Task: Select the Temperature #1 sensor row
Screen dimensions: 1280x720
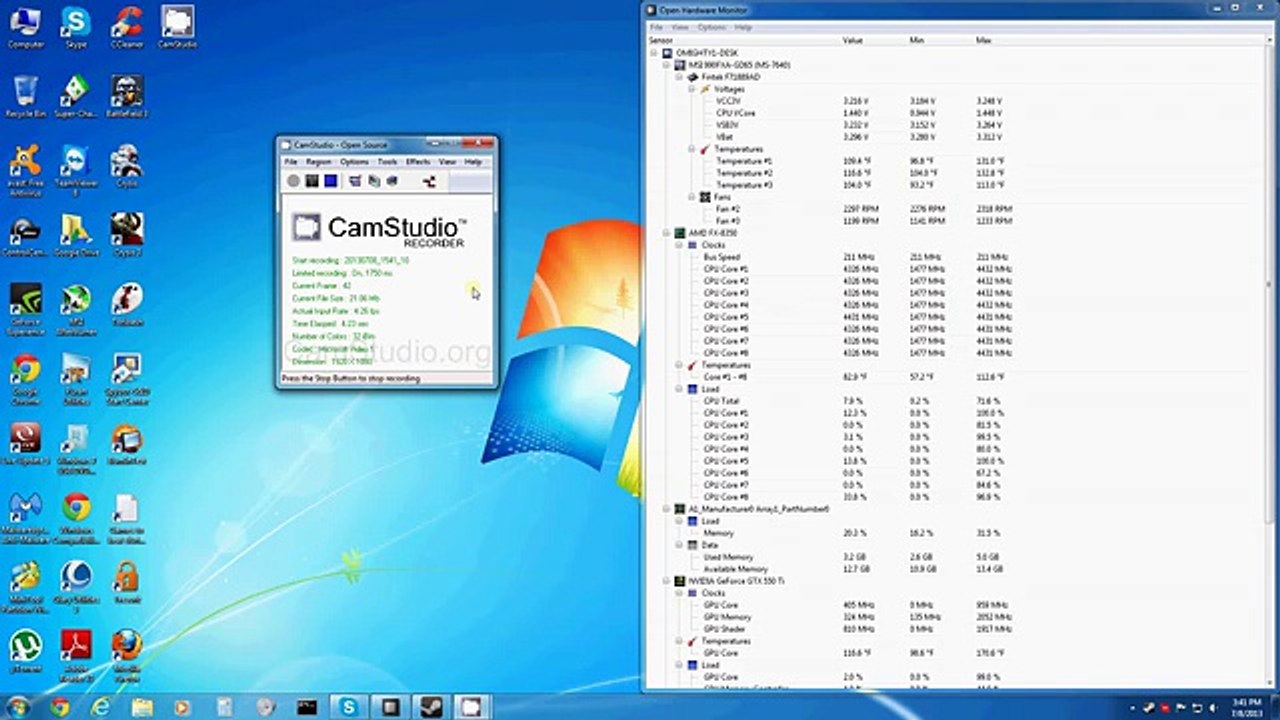Action: point(744,161)
